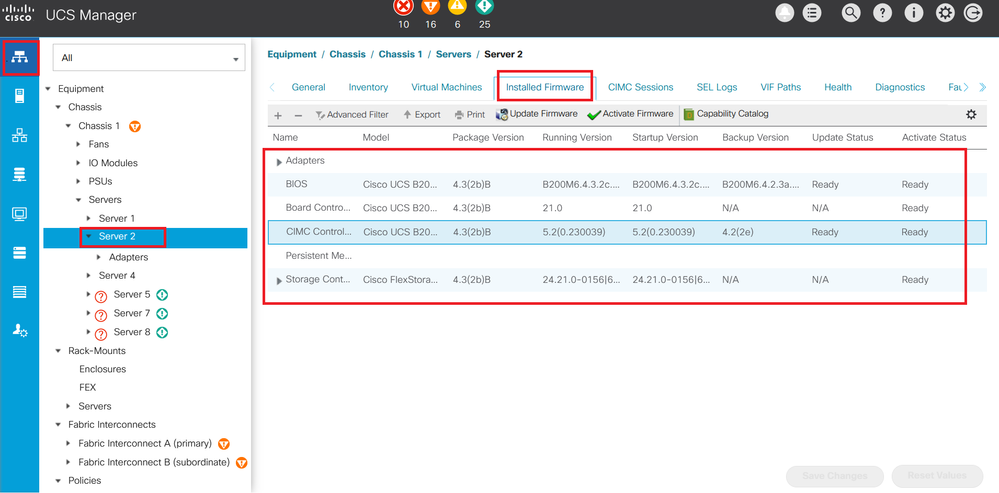This screenshot has height=493, width=999.
Task: Expand Storage Controller firmware row
Action: point(279,281)
